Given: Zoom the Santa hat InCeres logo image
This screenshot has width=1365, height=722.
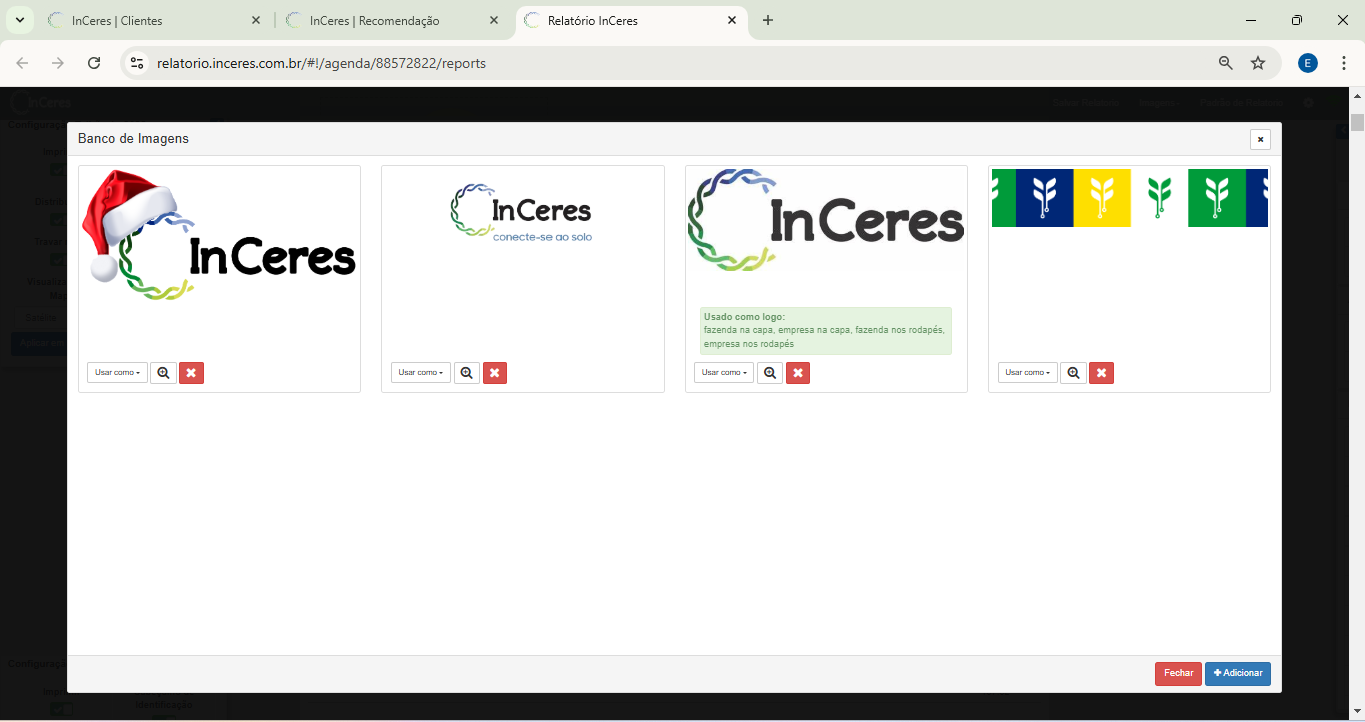Looking at the screenshot, I should pyautogui.click(x=163, y=373).
